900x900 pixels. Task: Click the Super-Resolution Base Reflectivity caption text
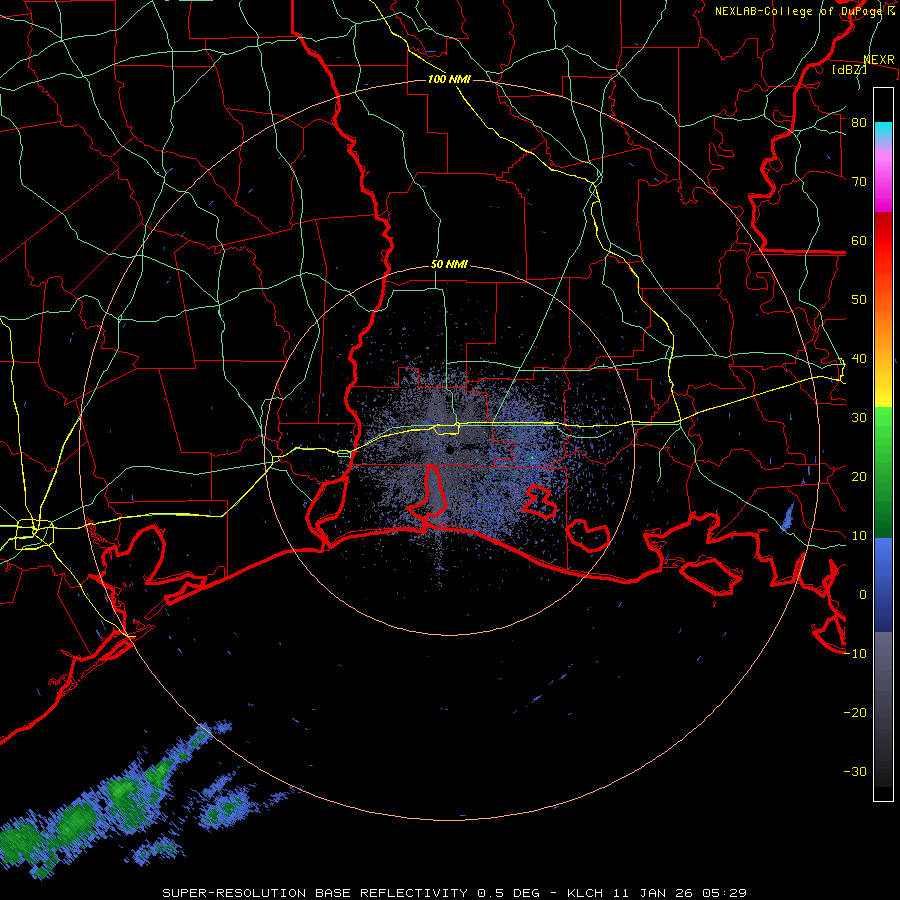(x=455, y=893)
